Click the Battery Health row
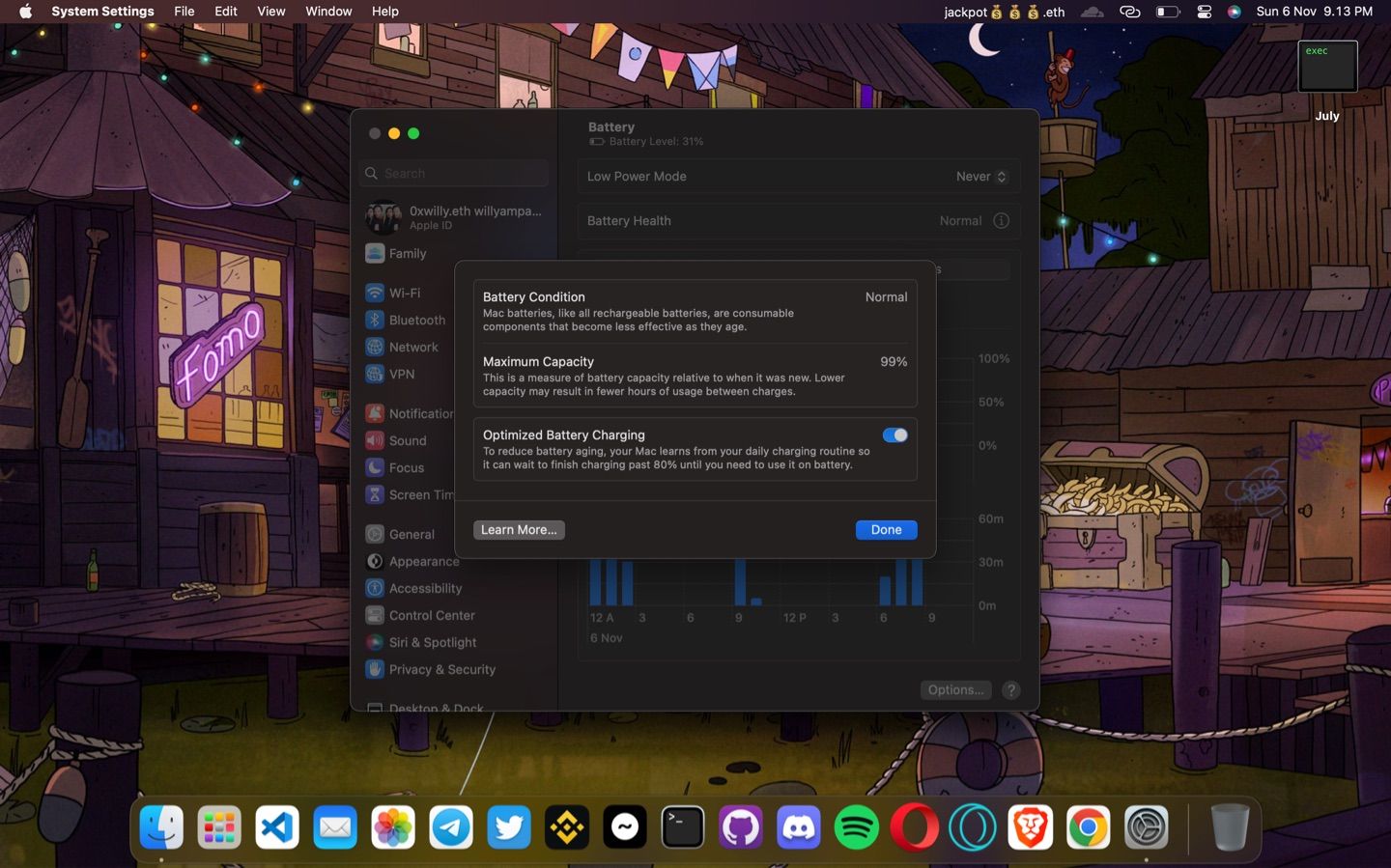 tap(799, 220)
